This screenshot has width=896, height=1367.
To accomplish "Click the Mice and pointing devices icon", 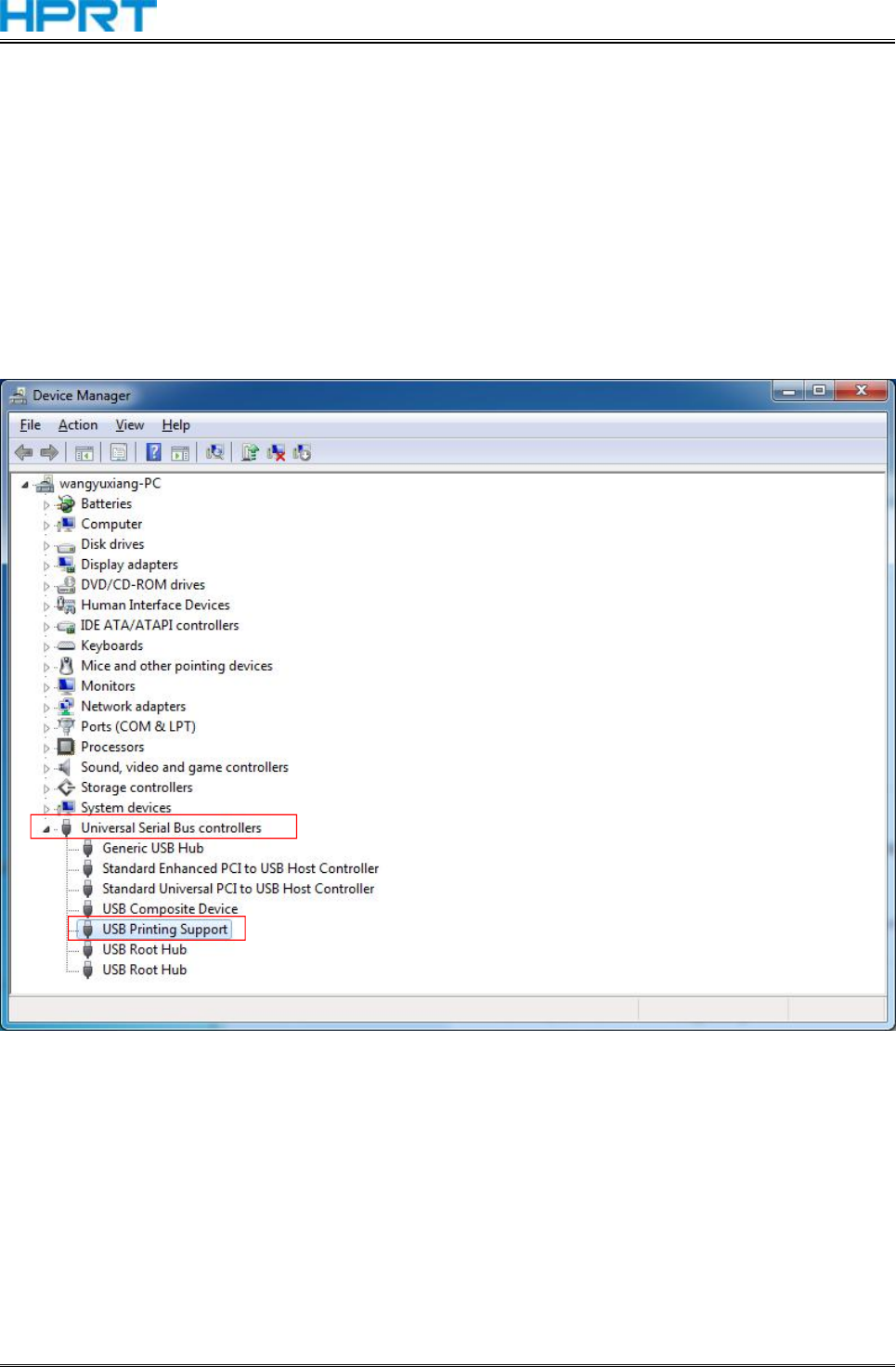I will tap(66, 666).
